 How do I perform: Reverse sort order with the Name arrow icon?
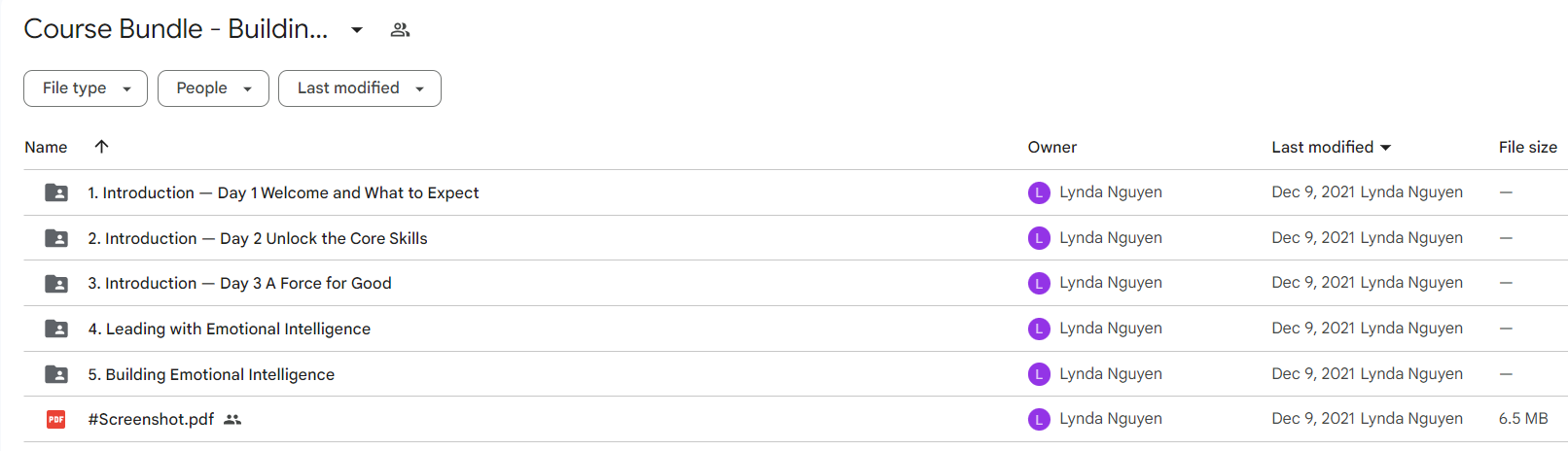click(x=101, y=147)
